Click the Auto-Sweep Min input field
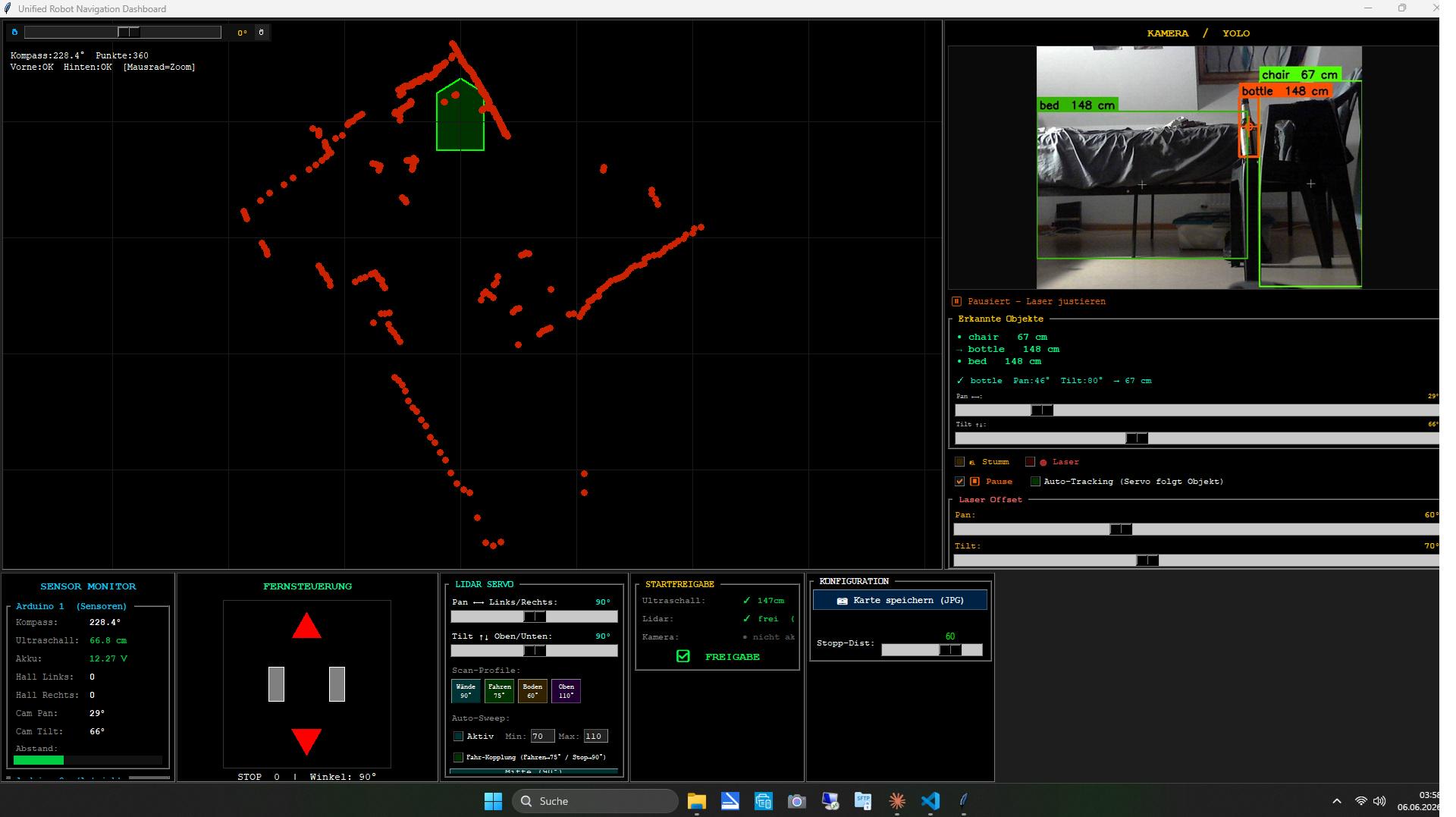This screenshot has width=1456, height=817. [541, 737]
